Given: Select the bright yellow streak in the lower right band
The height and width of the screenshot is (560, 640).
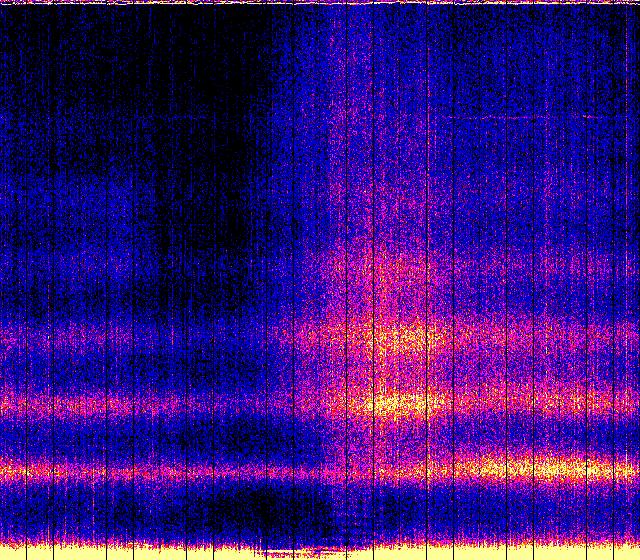Looking at the screenshot, I should (x=540, y=467).
